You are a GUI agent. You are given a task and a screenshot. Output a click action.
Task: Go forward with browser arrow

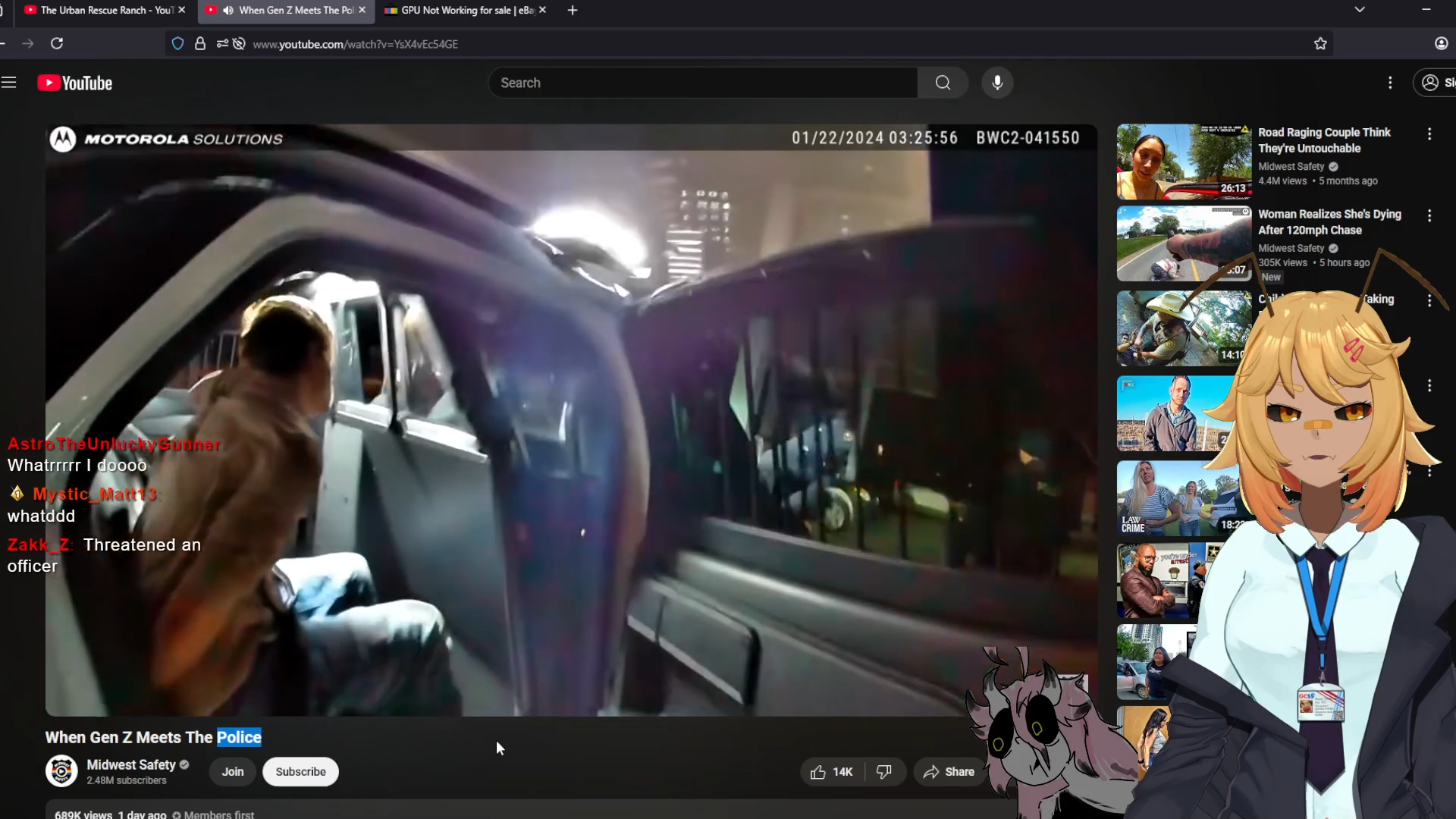coord(28,43)
